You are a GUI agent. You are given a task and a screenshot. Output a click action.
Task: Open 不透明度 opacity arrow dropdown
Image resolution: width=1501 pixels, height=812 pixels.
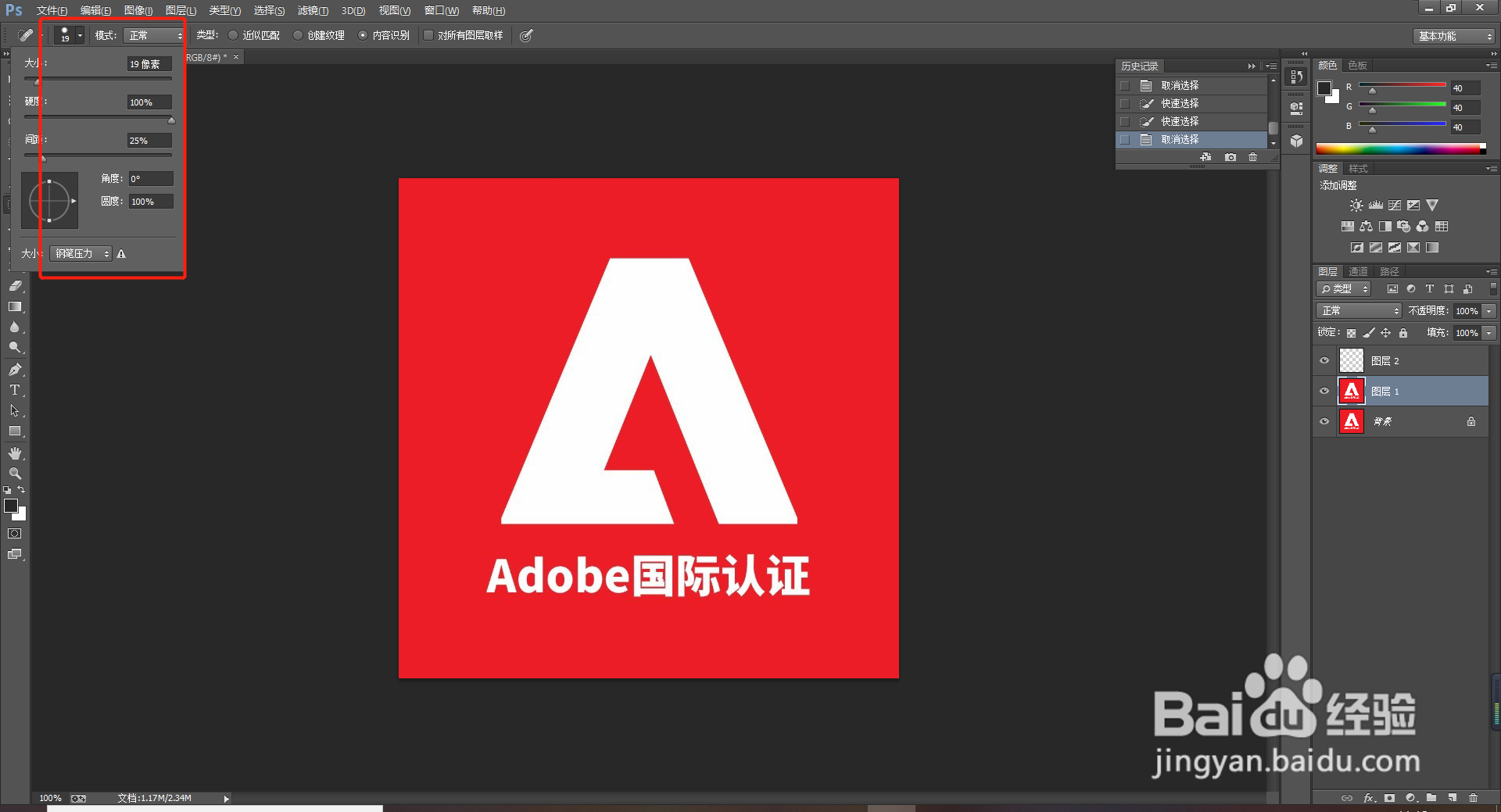[x=1489, y=311]
